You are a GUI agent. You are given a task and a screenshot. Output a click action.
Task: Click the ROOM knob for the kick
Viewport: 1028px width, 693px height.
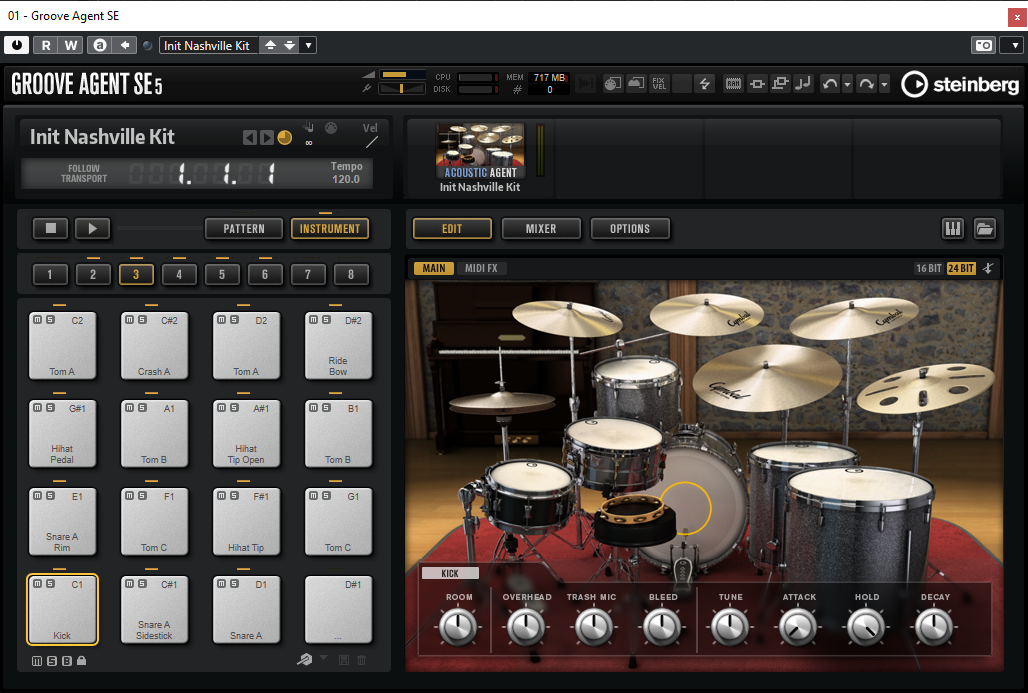pos(458,626)
